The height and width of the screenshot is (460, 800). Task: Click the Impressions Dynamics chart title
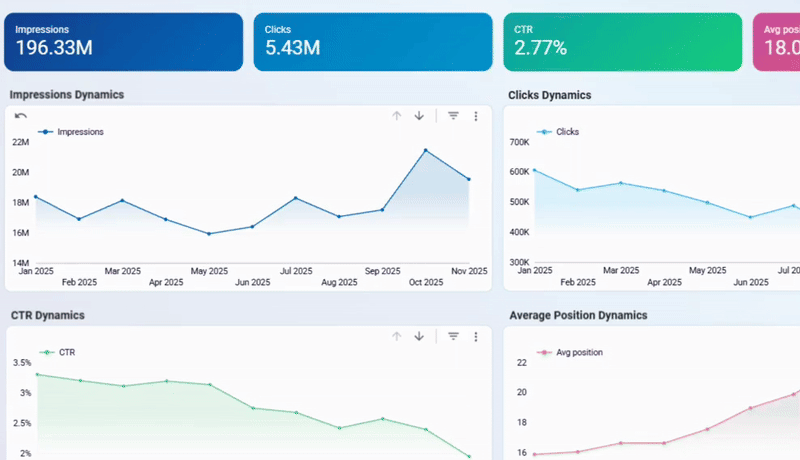pyautogui.click(x=67, y=95)
